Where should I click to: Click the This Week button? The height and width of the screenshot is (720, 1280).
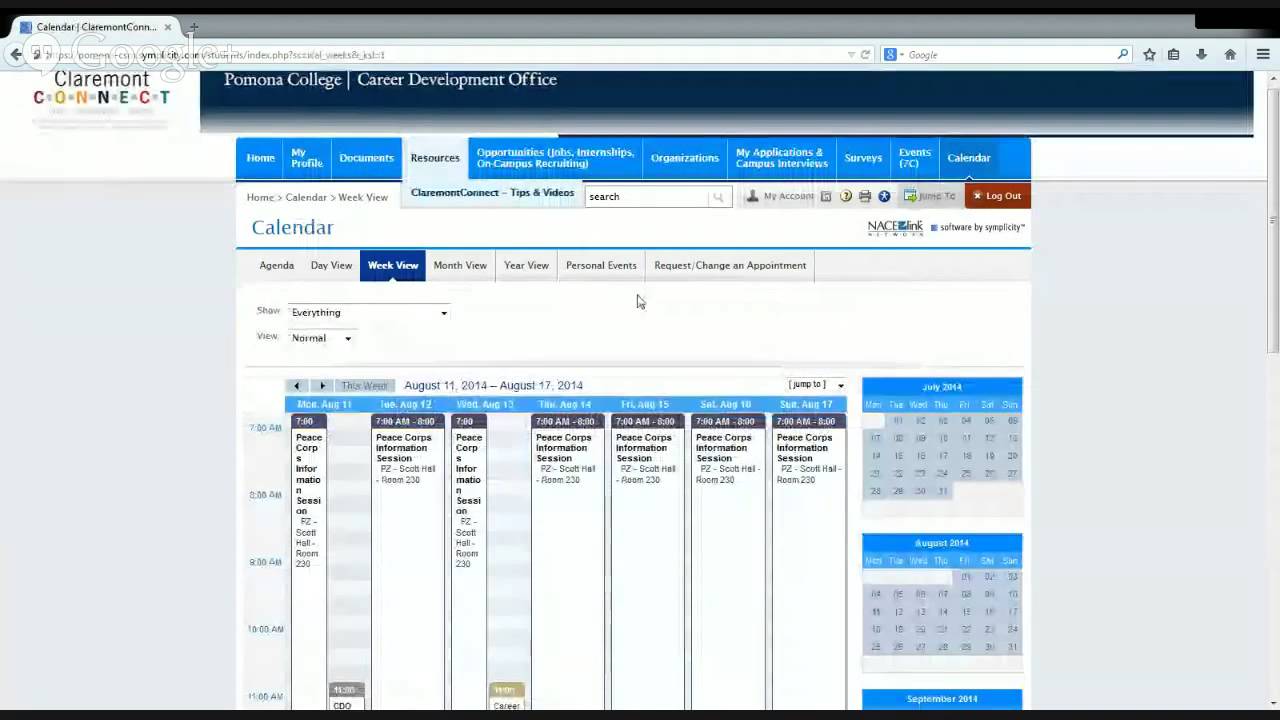[364, 385]
